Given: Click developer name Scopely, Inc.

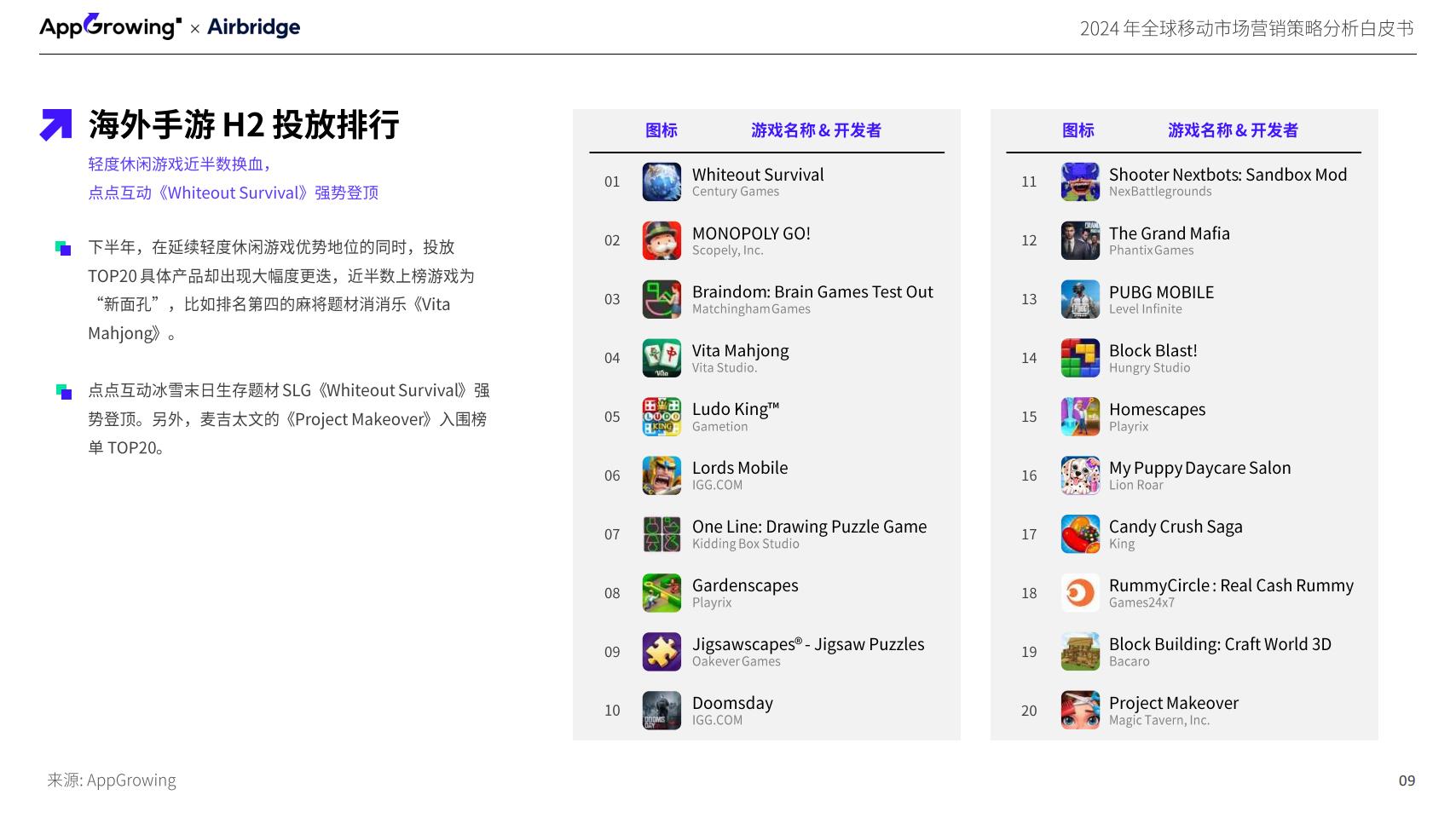Looking at the screenshot, I should (x=728, y=251).
